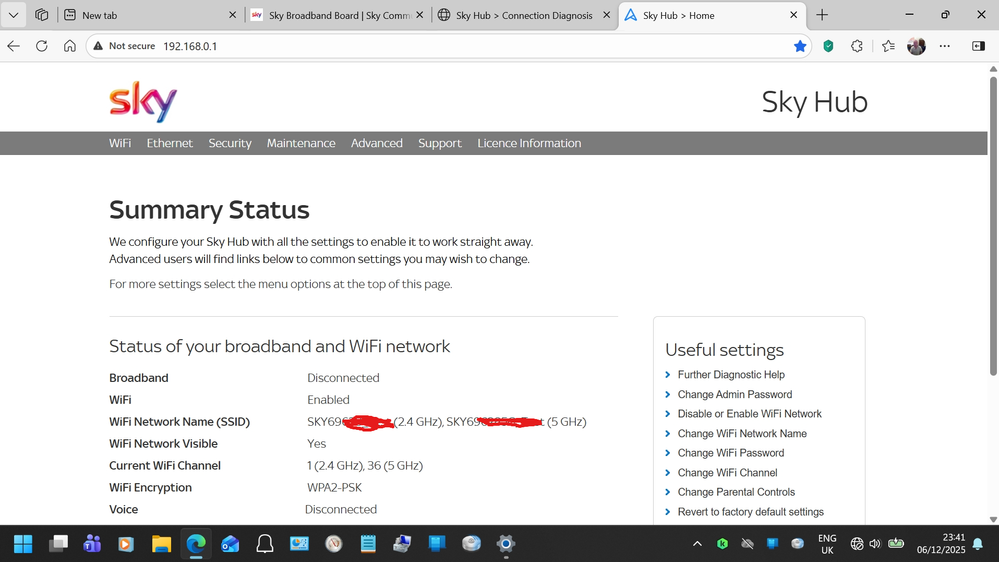Open the Ethernet menu

[x=169, y=143]
